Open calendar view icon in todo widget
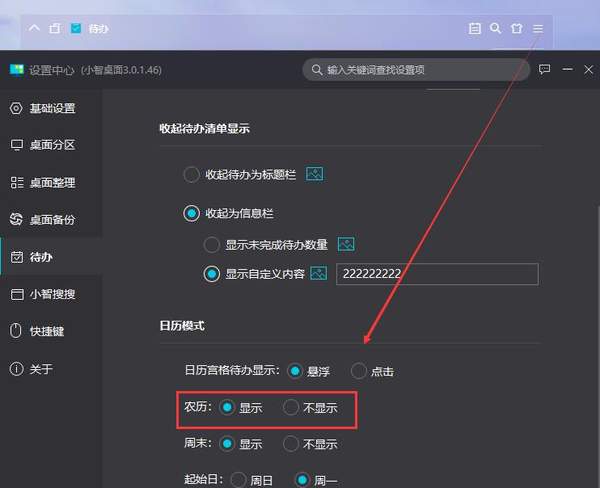600x488 pixels. [x=474, y=29]
